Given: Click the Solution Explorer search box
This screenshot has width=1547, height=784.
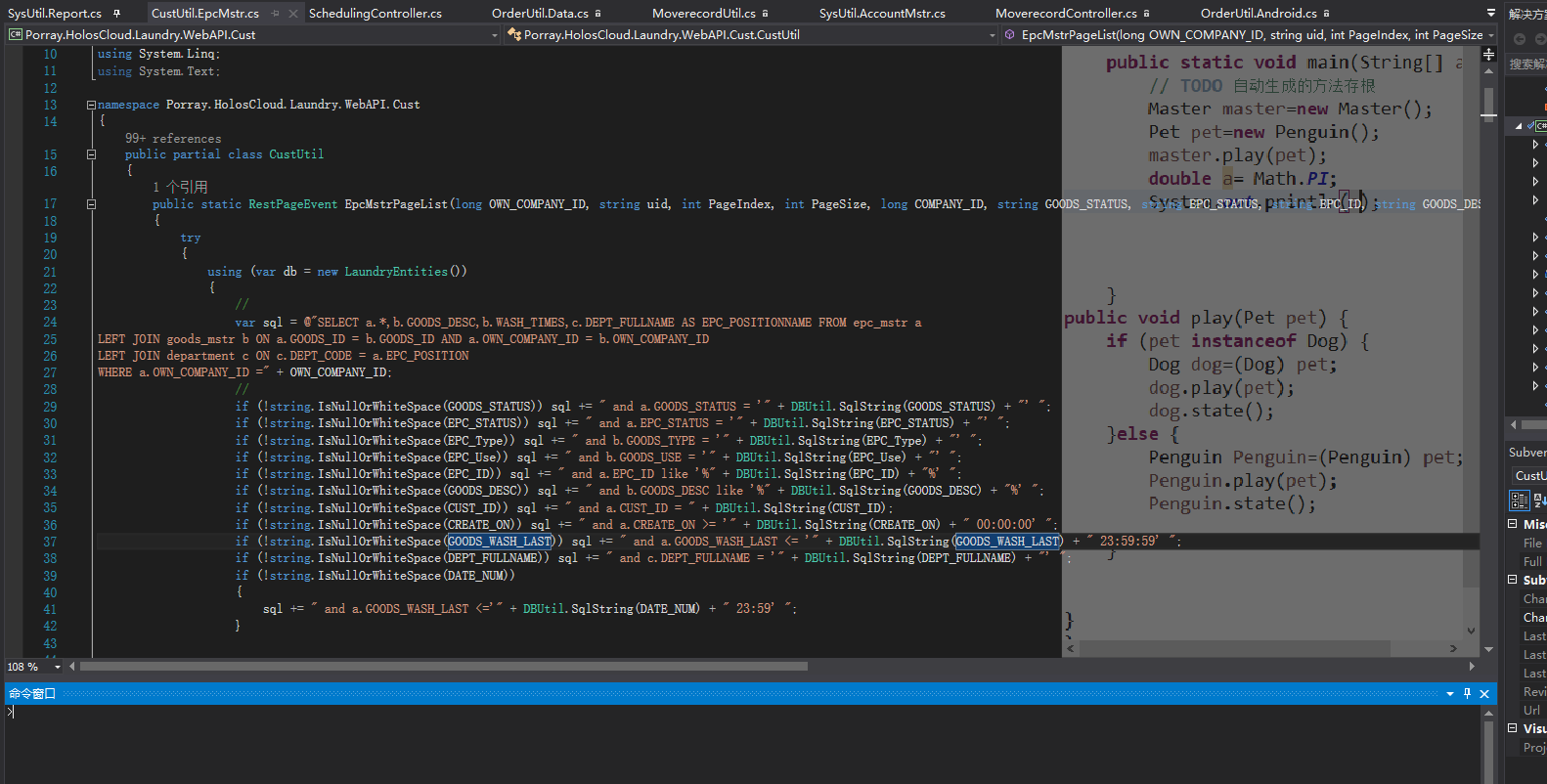Looking at the screenshot, I should point(1527,65).
